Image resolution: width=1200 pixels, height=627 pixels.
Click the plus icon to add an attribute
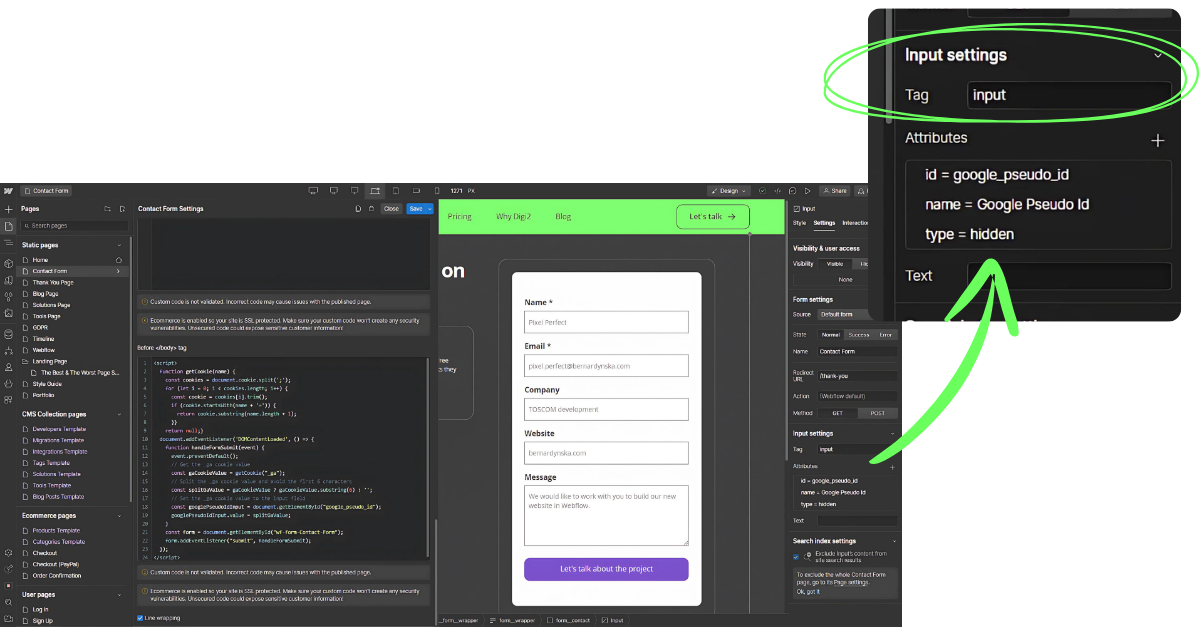click(x=892, y=468)
